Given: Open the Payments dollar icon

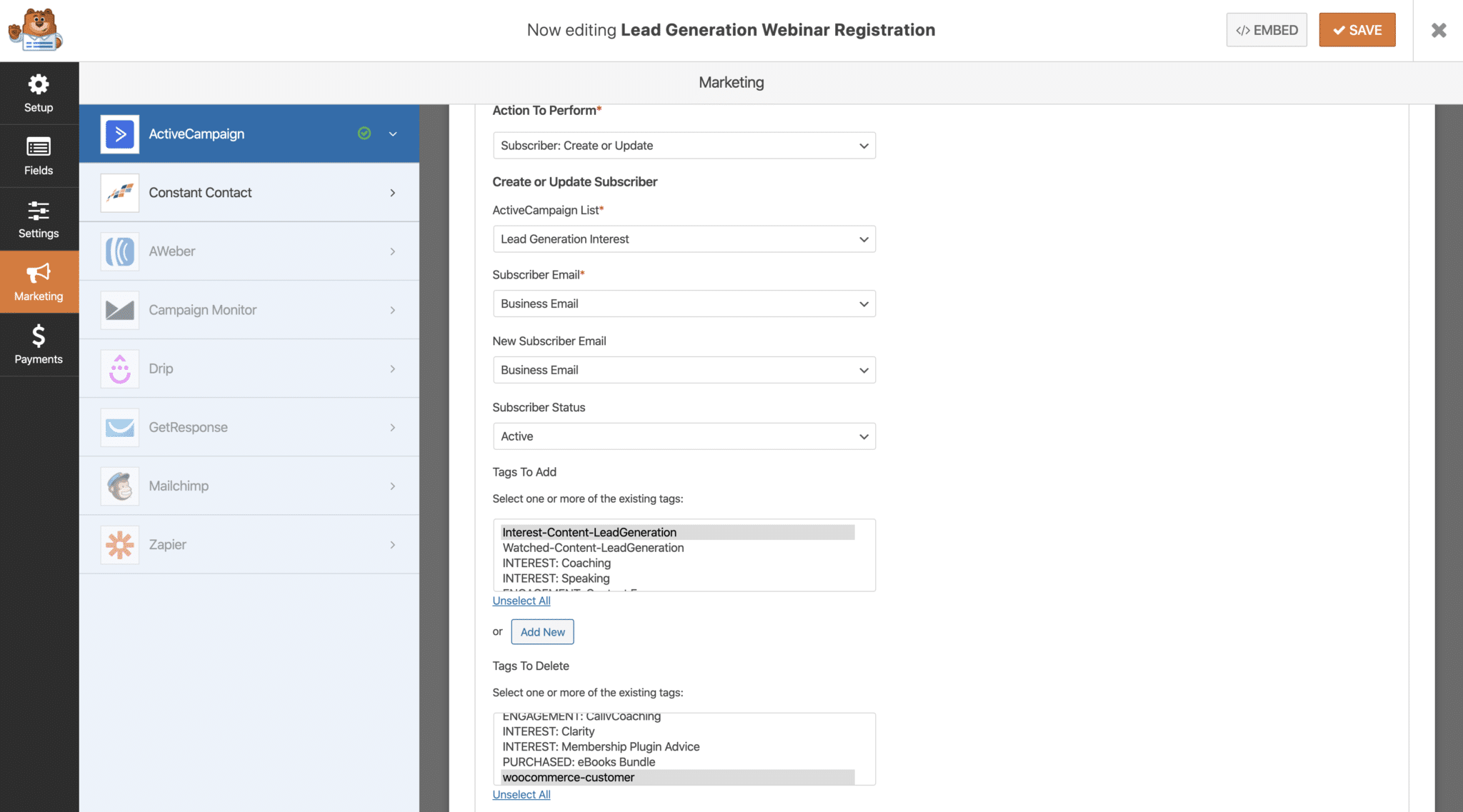Looking at the screenshot, I should click(39, 336).
